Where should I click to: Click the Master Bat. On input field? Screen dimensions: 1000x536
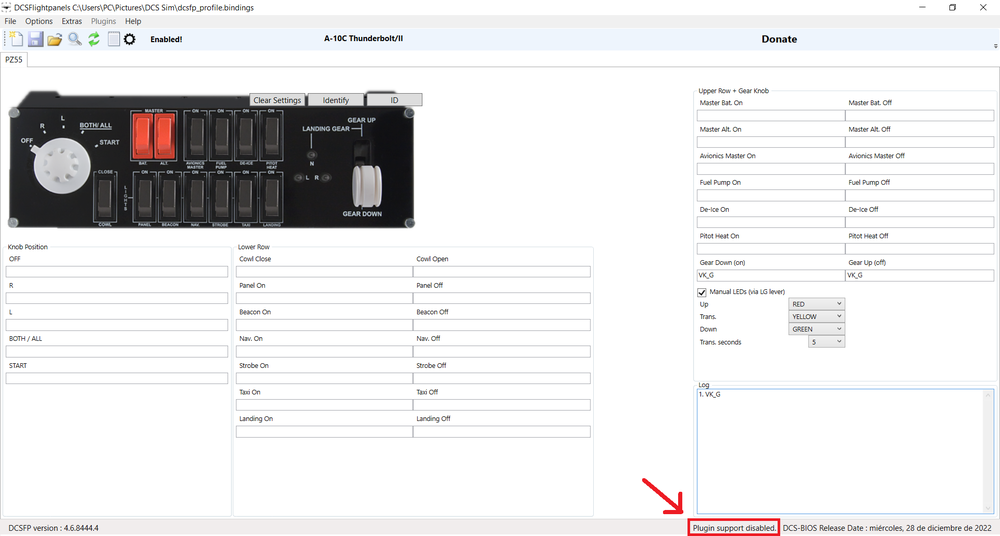pyautogui.click(x=771, y=115)
